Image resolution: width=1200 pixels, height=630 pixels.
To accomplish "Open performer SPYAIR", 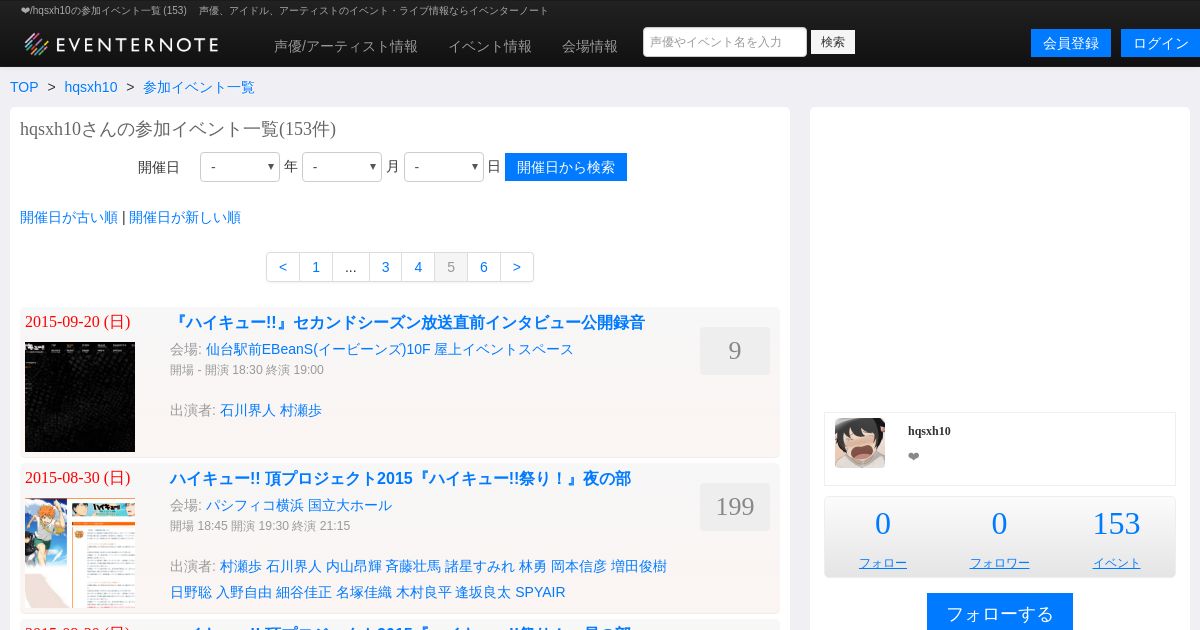I will 540,592.
